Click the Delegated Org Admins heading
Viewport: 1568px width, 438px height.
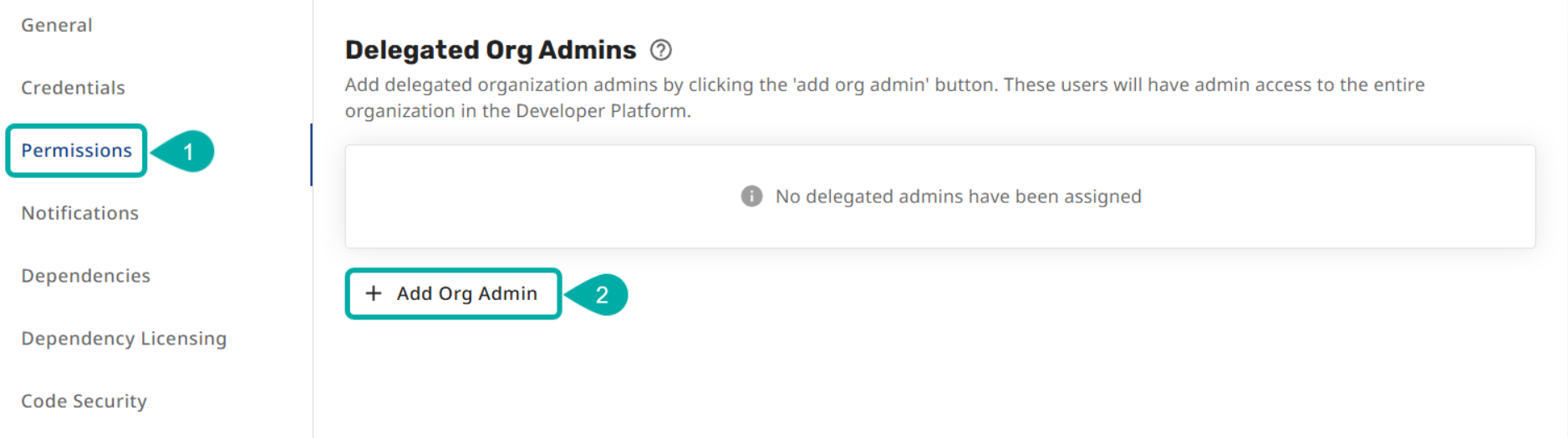click(491, 50)
